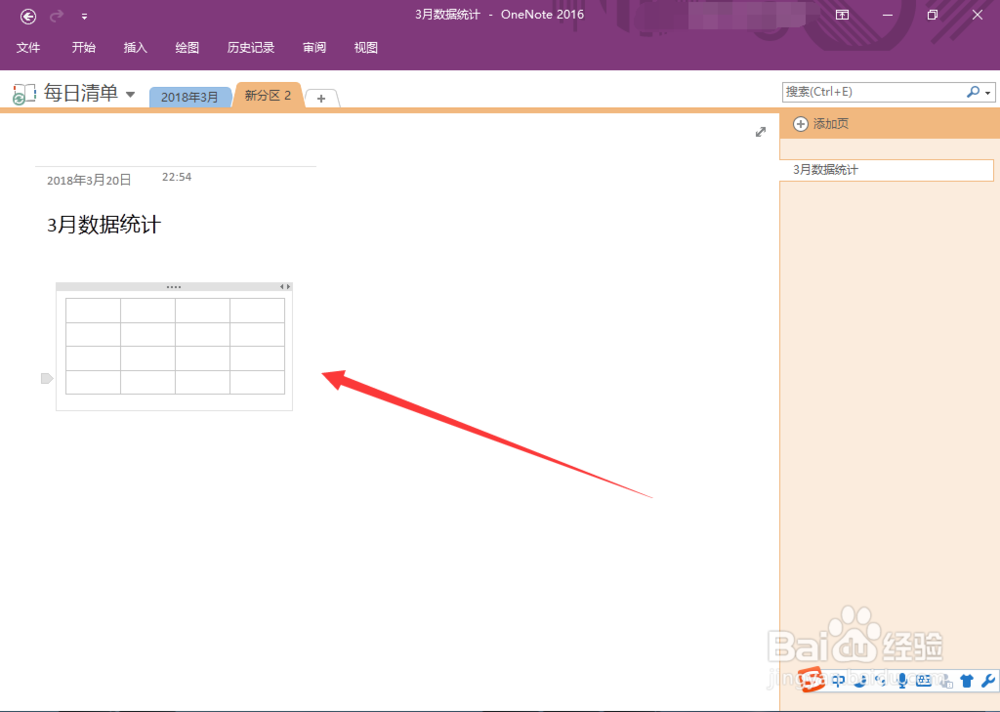
Task: Open the search scope dropdown arrow
Action: [x=988, y=91]
